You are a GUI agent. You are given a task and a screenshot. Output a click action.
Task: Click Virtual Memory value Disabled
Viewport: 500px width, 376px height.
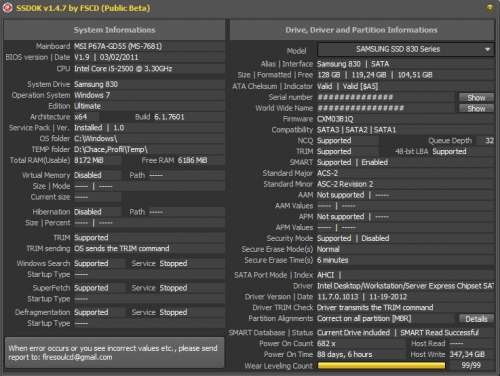88,175
